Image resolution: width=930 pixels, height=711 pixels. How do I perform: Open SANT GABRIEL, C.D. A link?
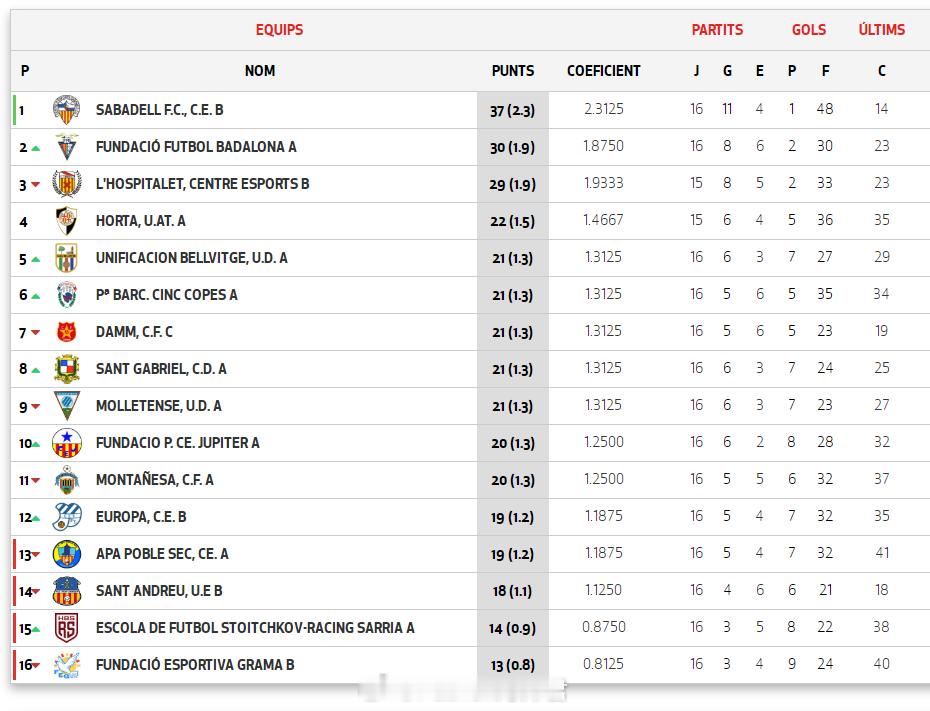click(x=161, y=369)
